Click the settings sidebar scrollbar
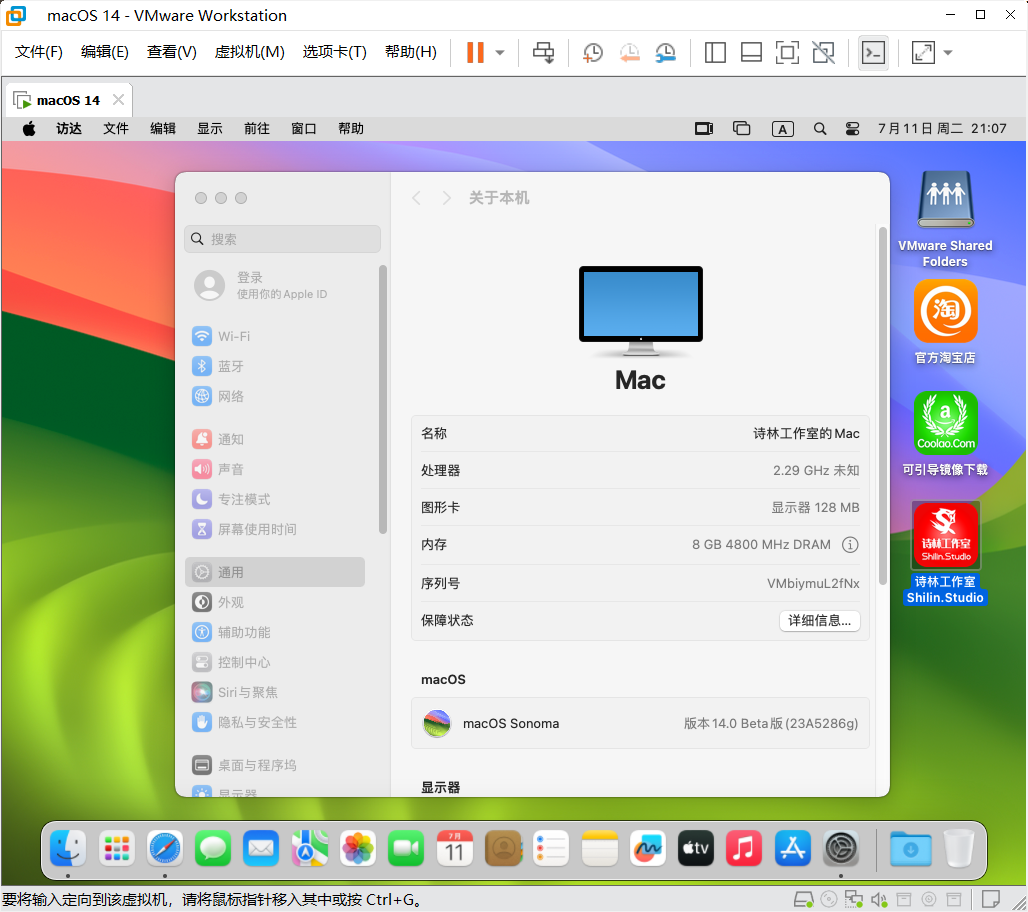Screen dimensions: 1028x912 click(x=382, y=400)
